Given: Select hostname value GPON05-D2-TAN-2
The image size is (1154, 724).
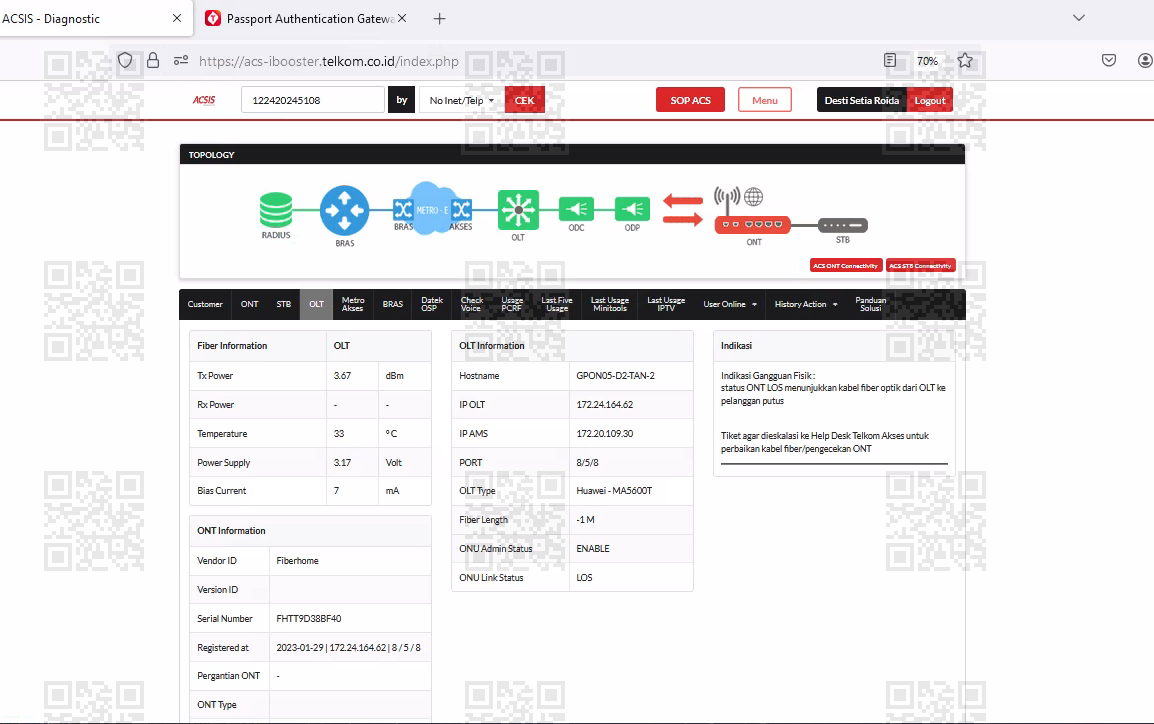Looking at the screenshot, I should point(615,375).
